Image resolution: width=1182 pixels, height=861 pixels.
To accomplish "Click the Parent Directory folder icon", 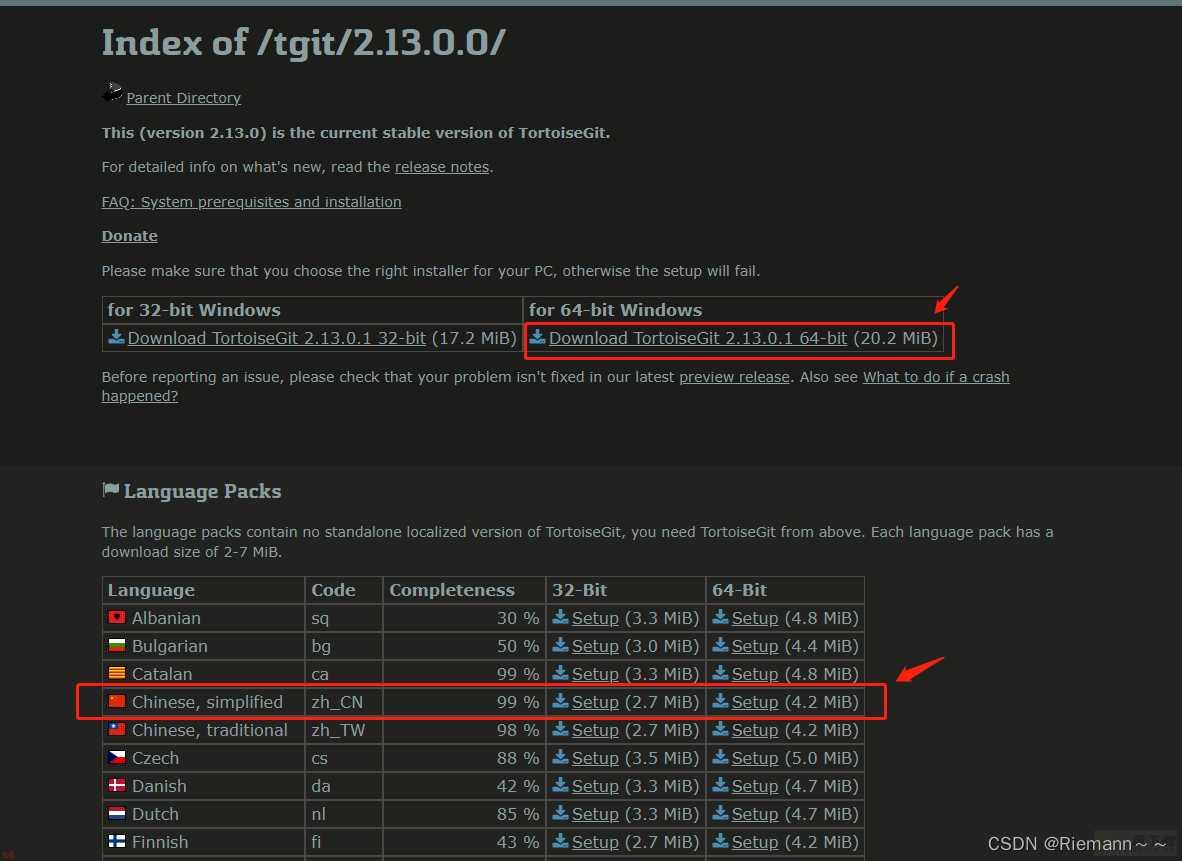I will (x=112, y=93).
